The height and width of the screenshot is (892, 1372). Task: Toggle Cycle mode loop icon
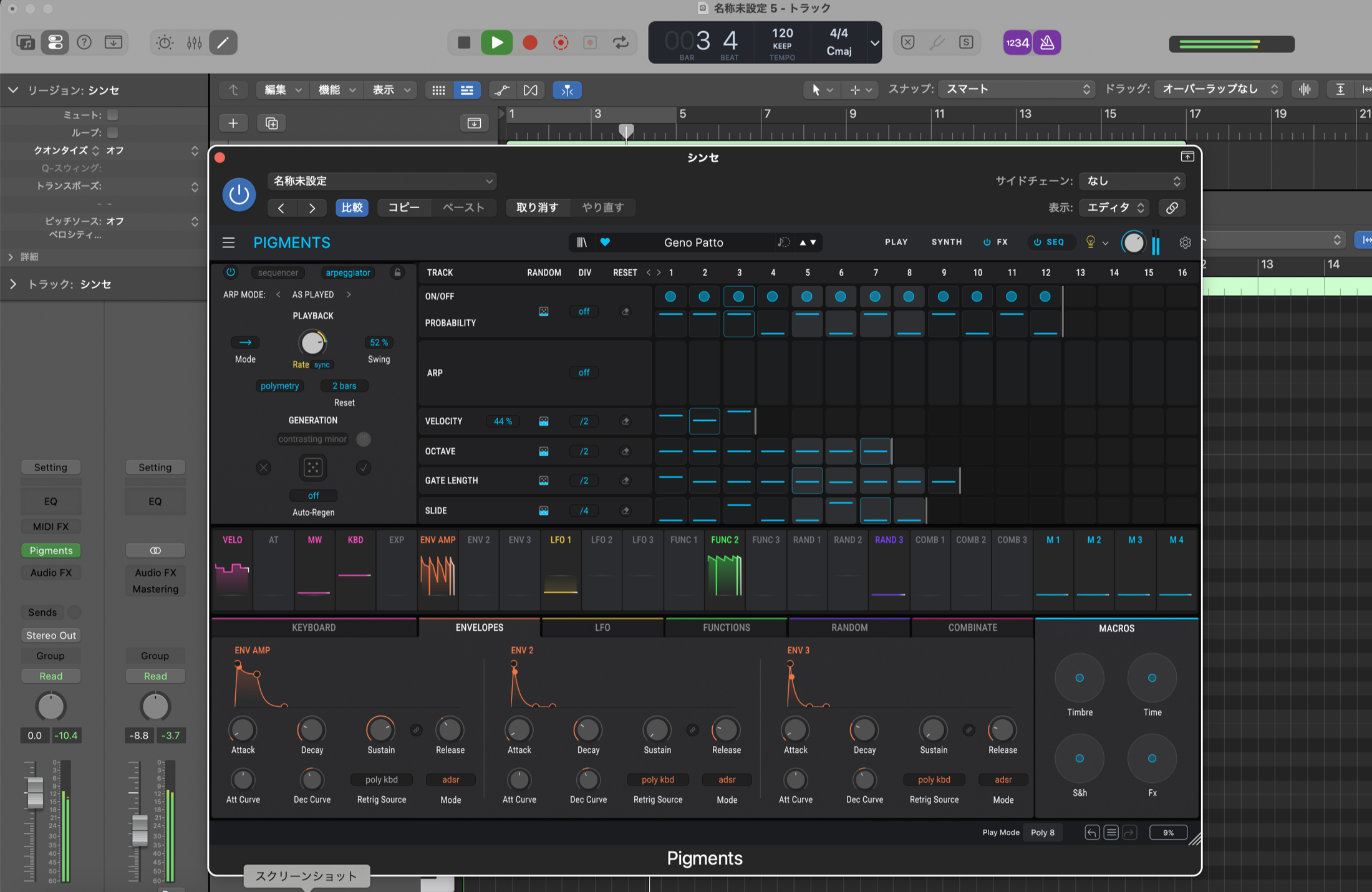pos(621,42)
